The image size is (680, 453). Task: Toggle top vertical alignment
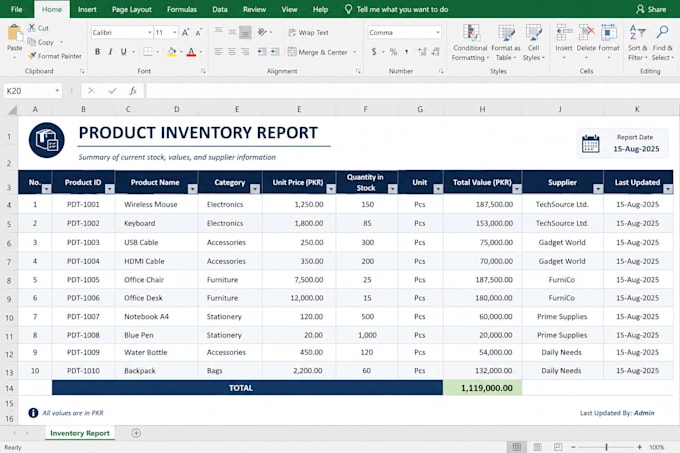219,31
